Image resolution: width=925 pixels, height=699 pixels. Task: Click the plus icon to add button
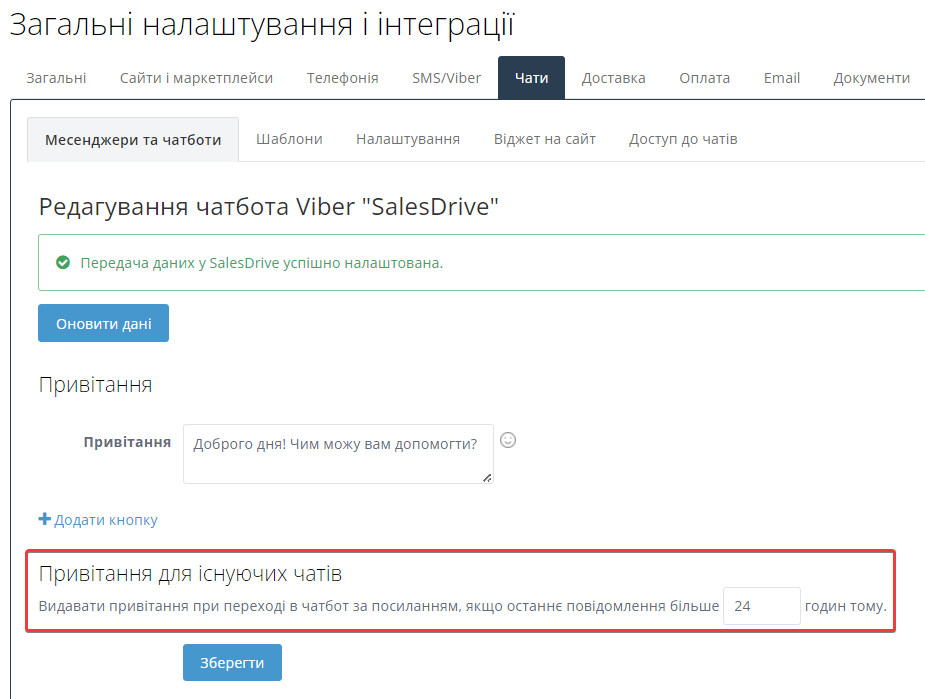pyautogui.click(x=44, y=520)
